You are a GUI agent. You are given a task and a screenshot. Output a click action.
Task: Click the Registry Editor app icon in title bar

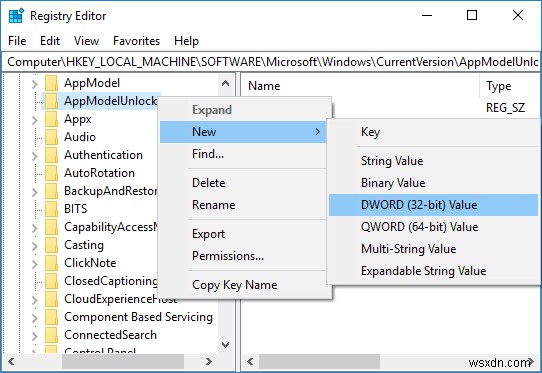coord(16,16)
